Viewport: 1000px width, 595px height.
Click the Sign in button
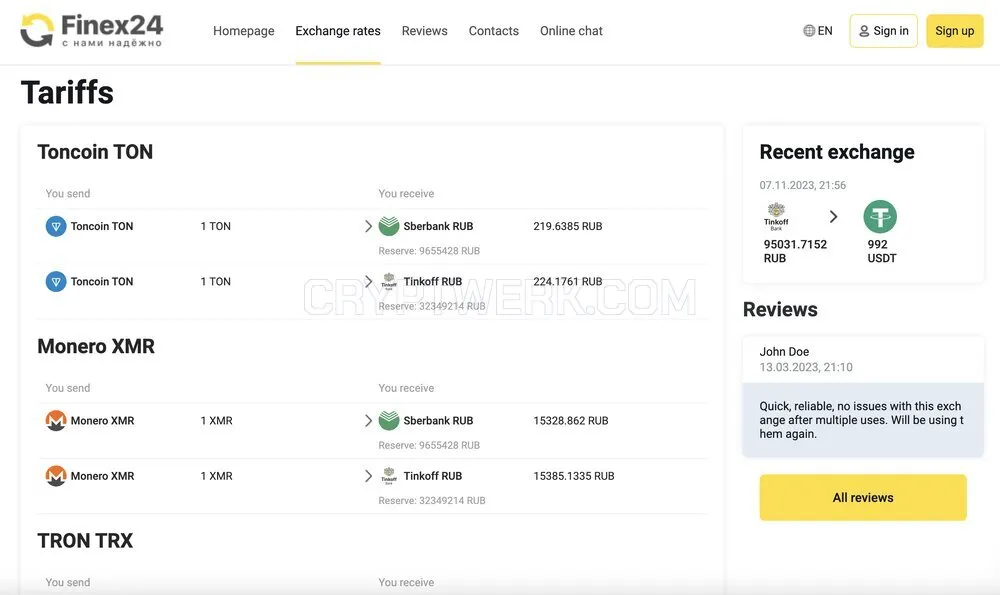tap(883, 31)
